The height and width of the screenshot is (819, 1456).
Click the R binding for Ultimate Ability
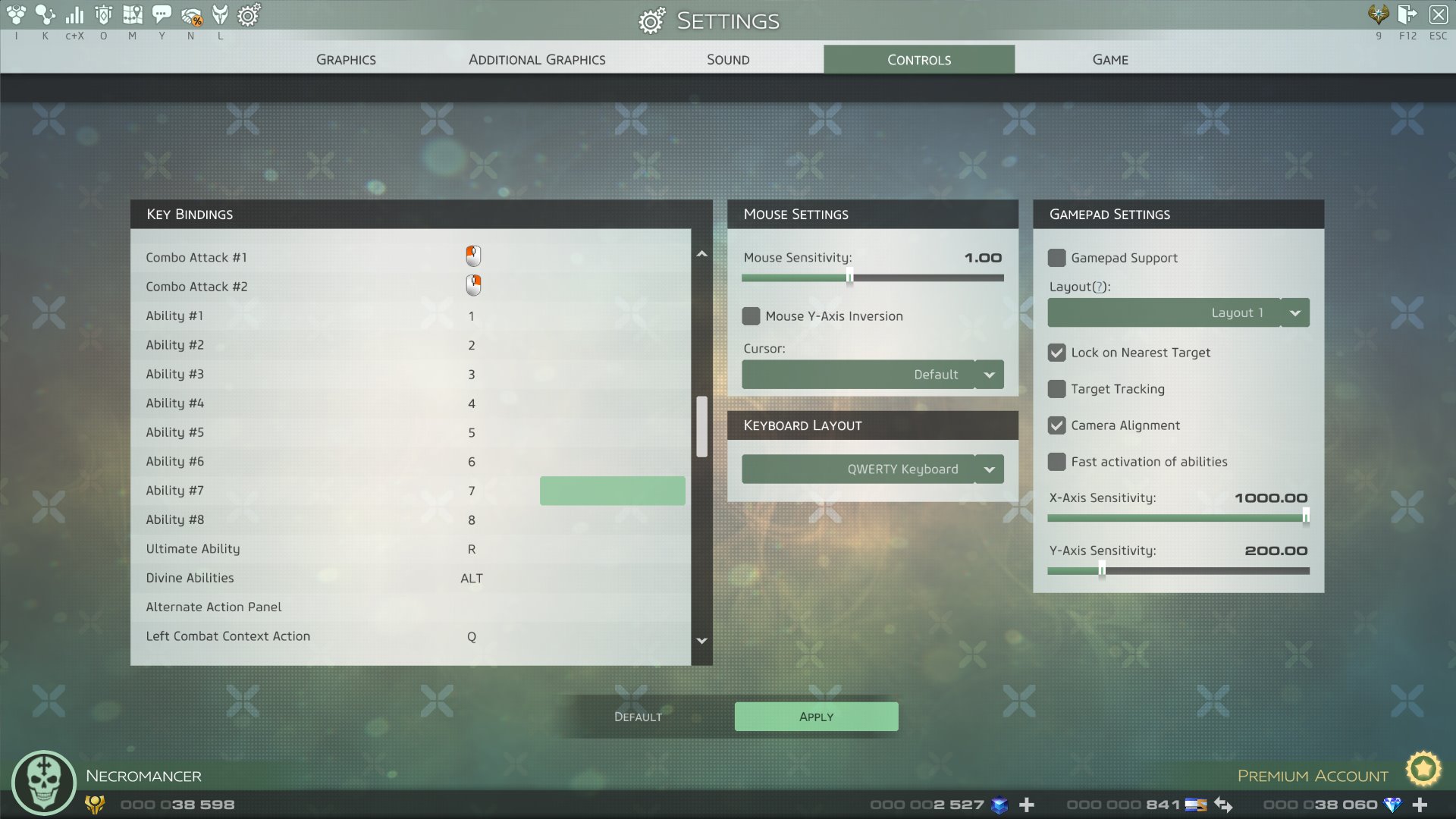pyautogui.click(x=471, y=549)
